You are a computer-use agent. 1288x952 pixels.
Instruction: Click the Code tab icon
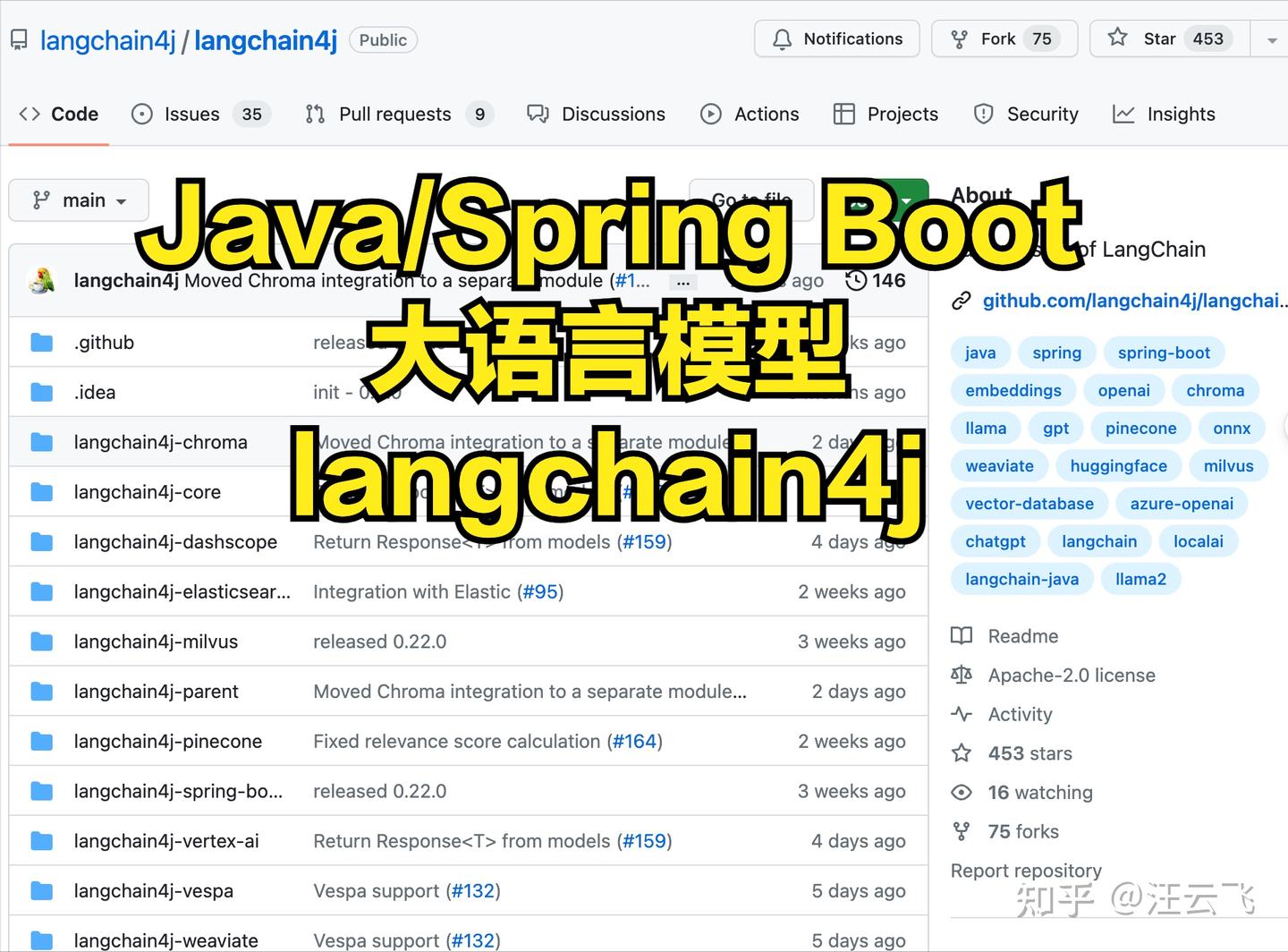(x=29, y=114)
